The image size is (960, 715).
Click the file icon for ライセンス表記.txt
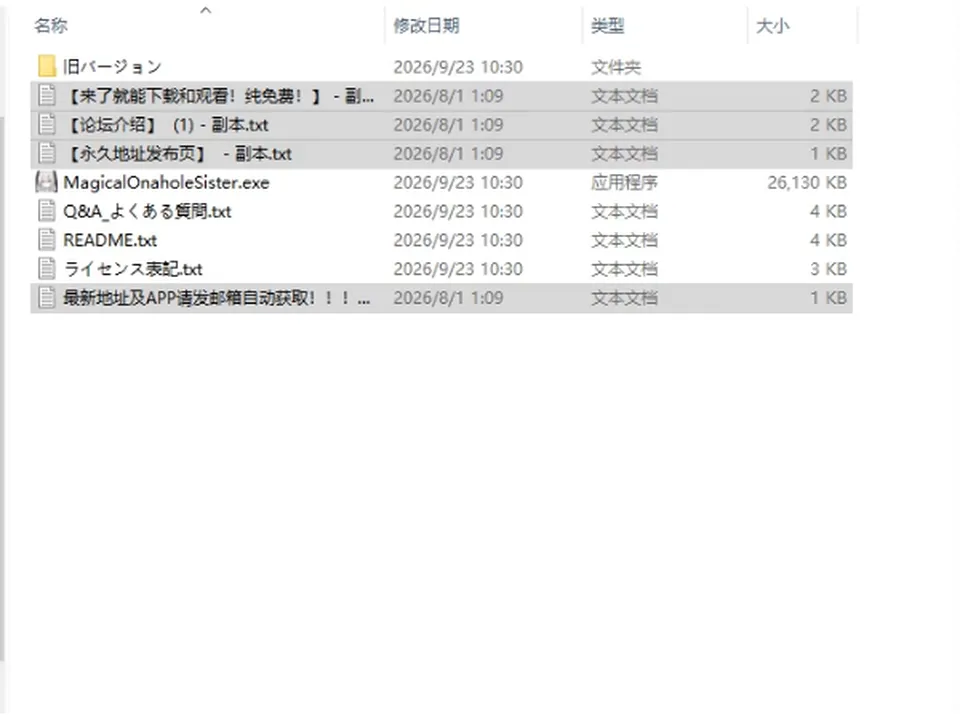pos(47,268)
